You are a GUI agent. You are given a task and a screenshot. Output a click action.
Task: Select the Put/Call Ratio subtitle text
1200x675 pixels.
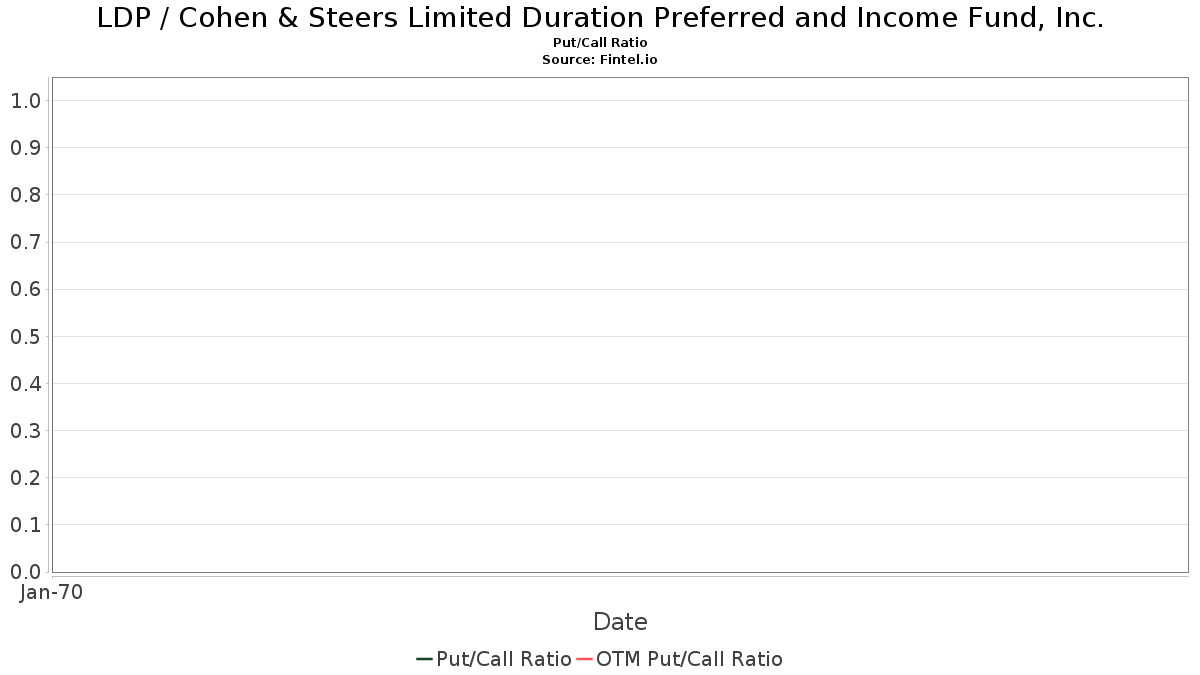click(x=600, y=43)
